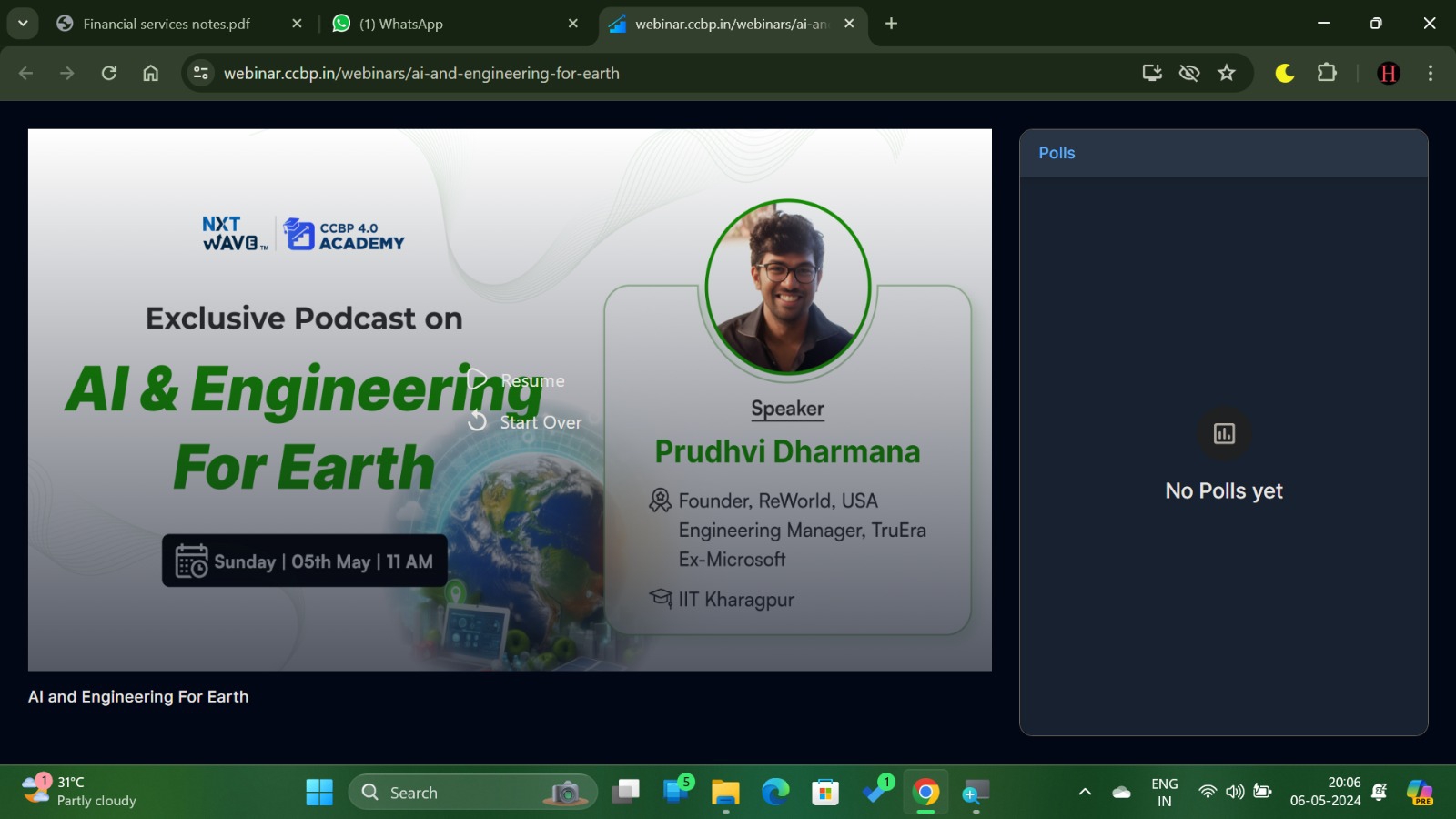The width and height of the screenshot is (1456, 819).
Task: Bookmark this page with star icon
Action: (x=1227, y=73)
